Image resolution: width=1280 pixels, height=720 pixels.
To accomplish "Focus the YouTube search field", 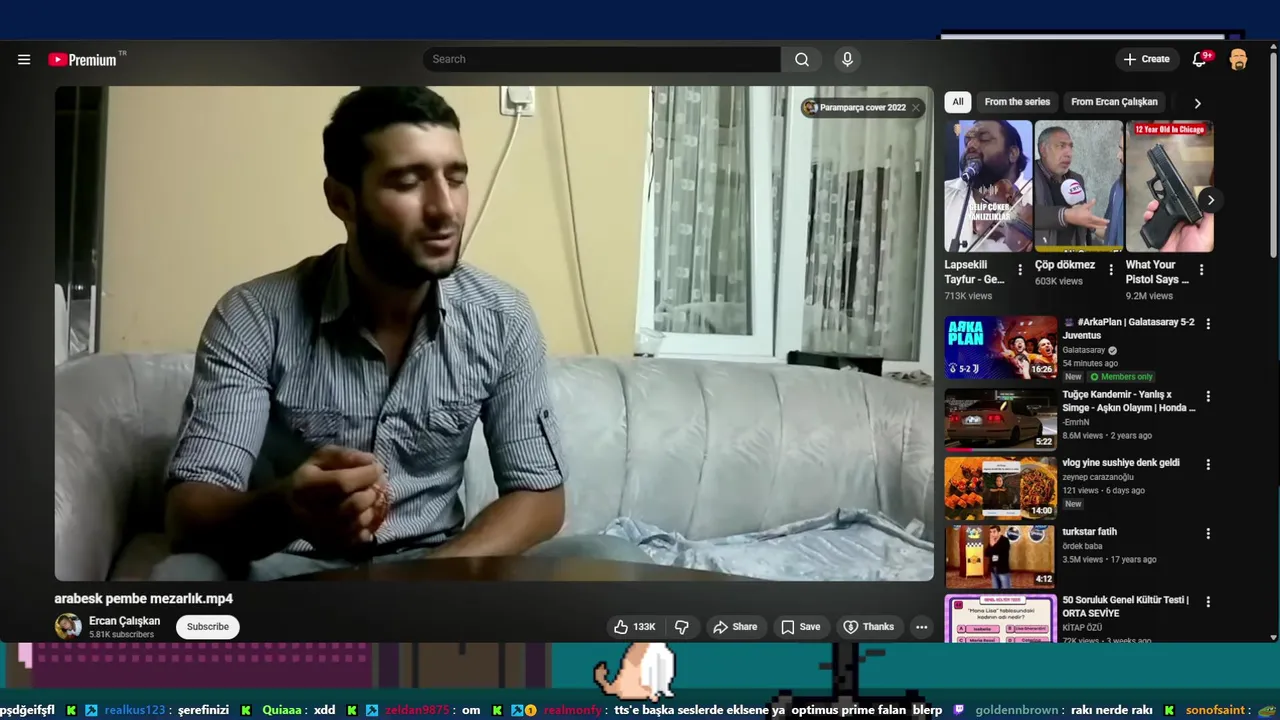I will (601, 59).
